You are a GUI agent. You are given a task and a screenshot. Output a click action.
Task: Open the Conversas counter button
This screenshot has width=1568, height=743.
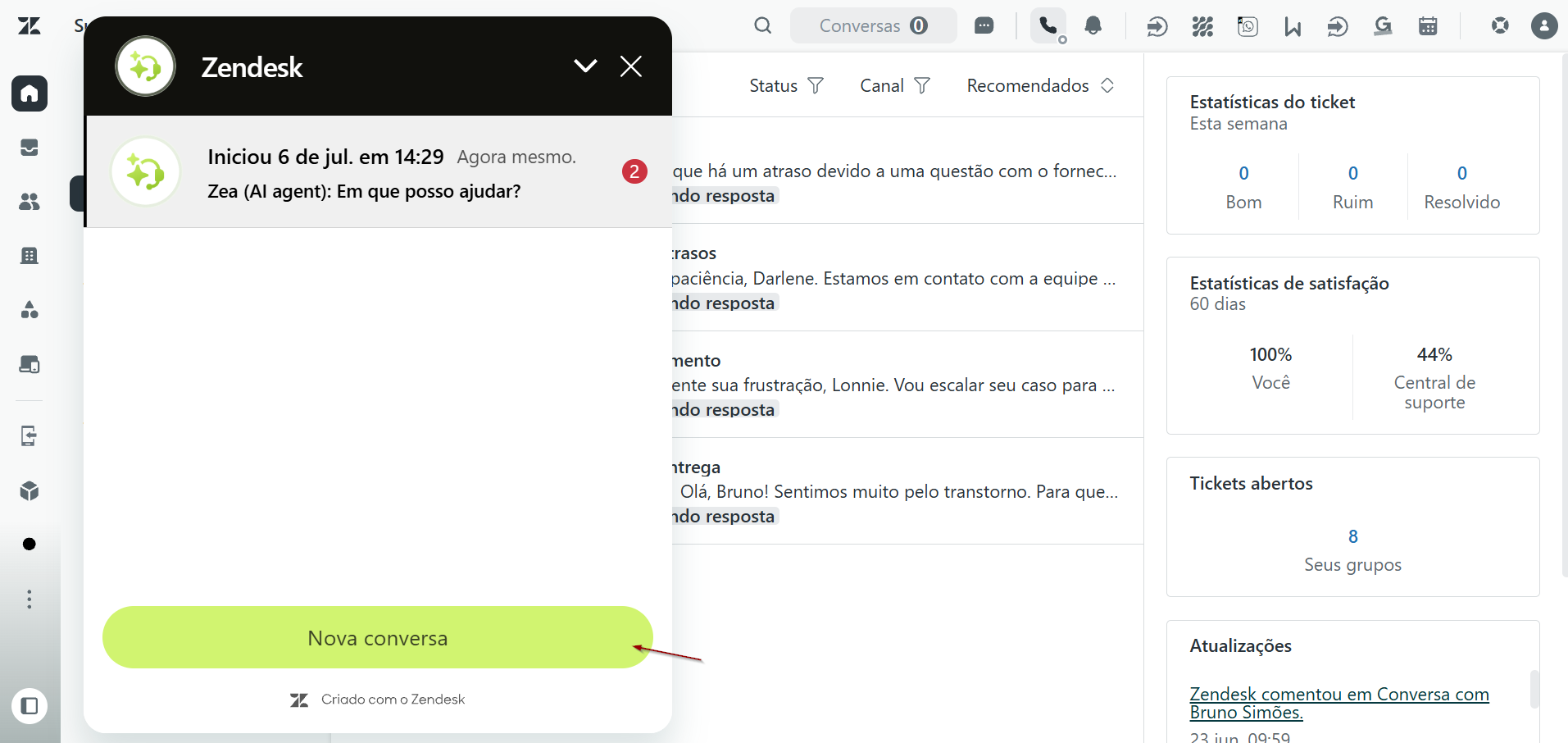(874, 26)
